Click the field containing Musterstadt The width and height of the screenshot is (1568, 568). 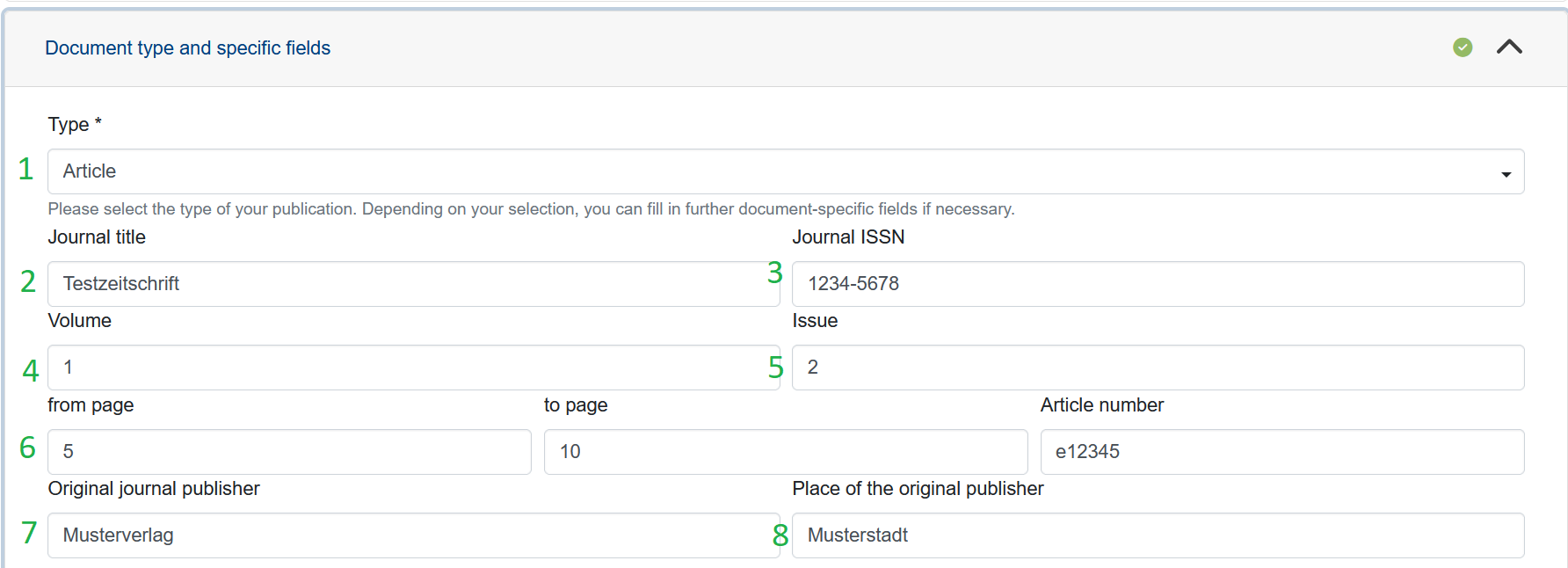click(1158, 535)
